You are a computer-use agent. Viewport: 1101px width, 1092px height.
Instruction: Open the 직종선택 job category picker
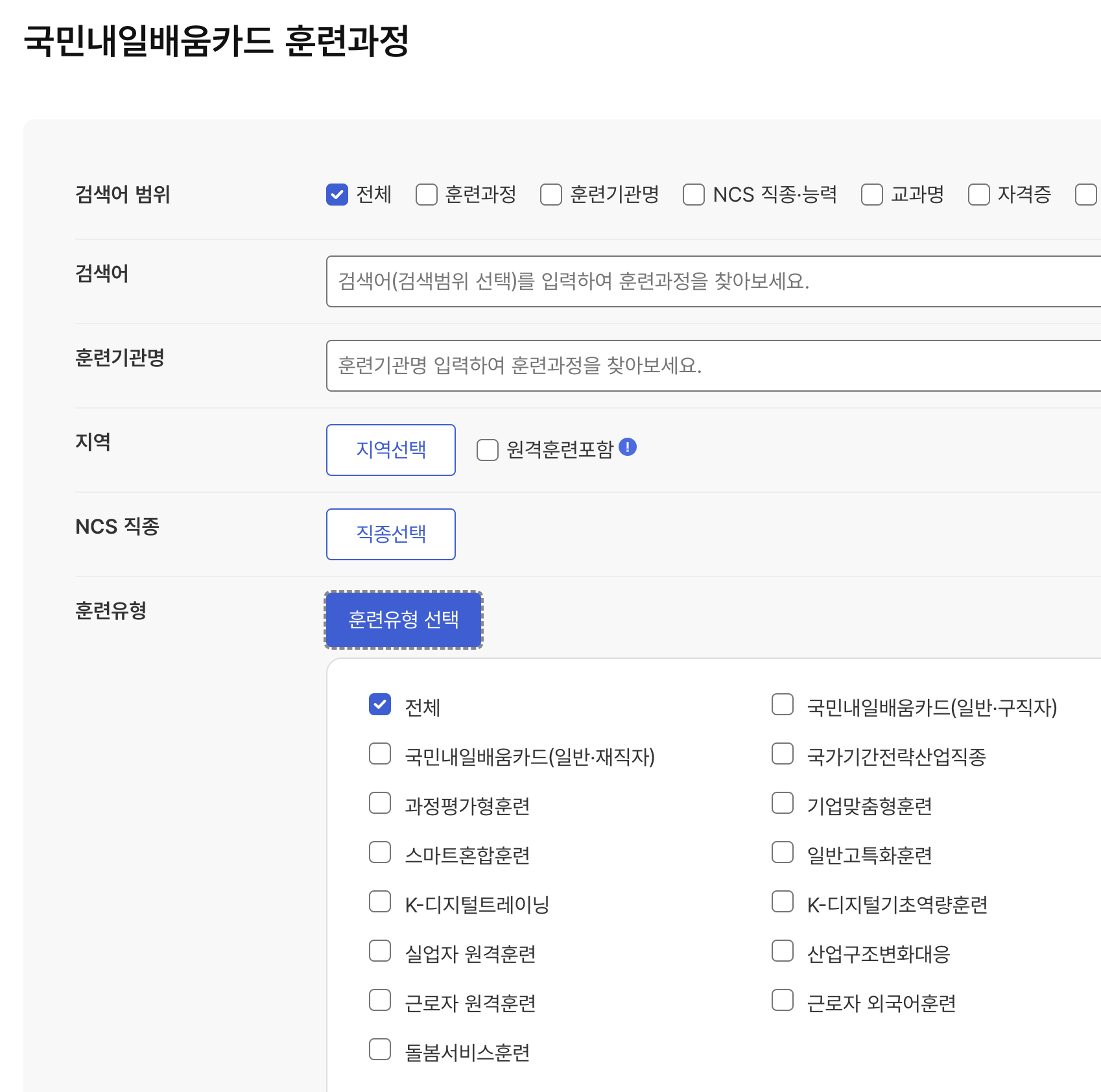[391, 534]
